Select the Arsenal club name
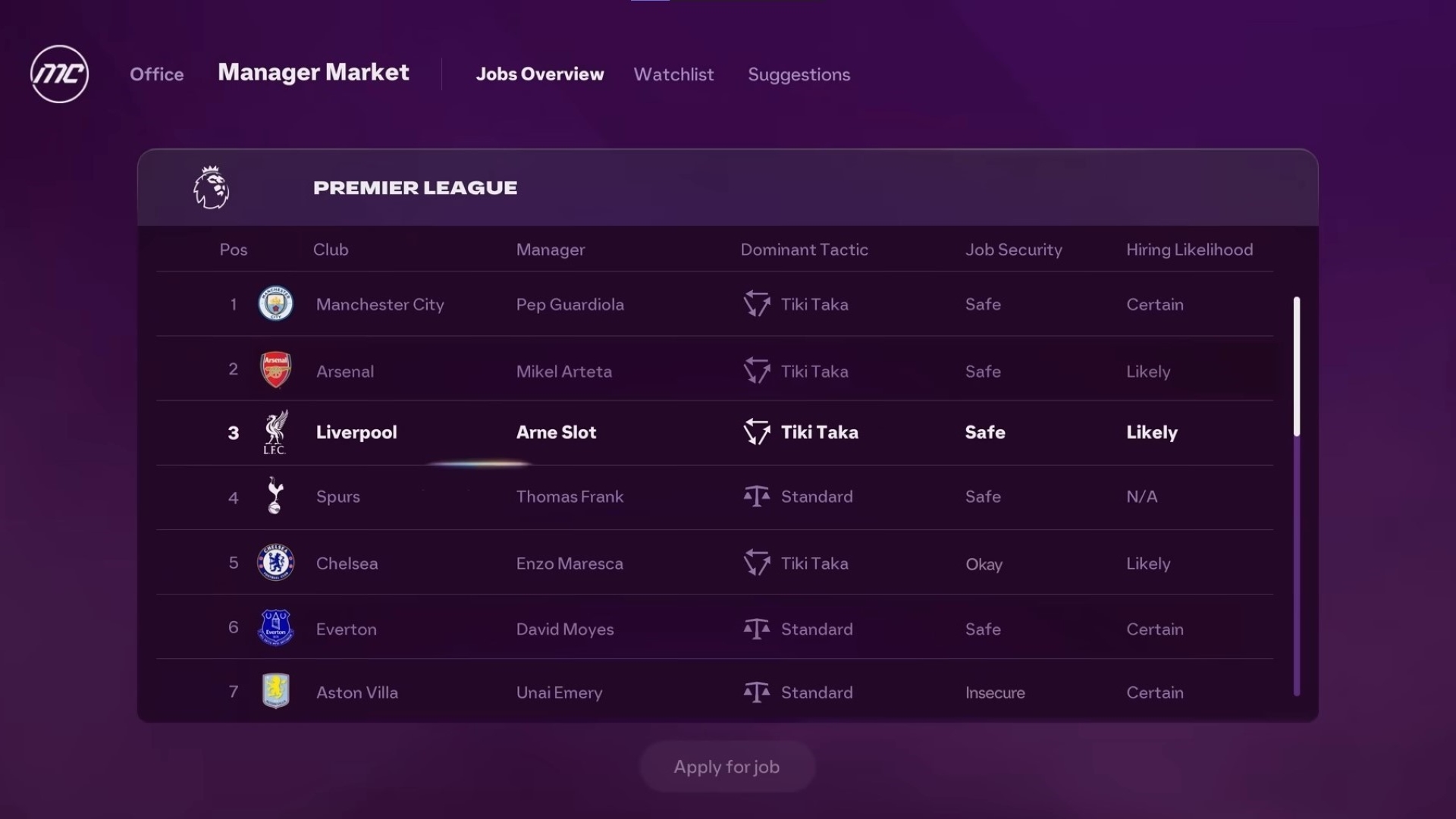This screenshot has height=819, width=1456. tap(345, 372)
